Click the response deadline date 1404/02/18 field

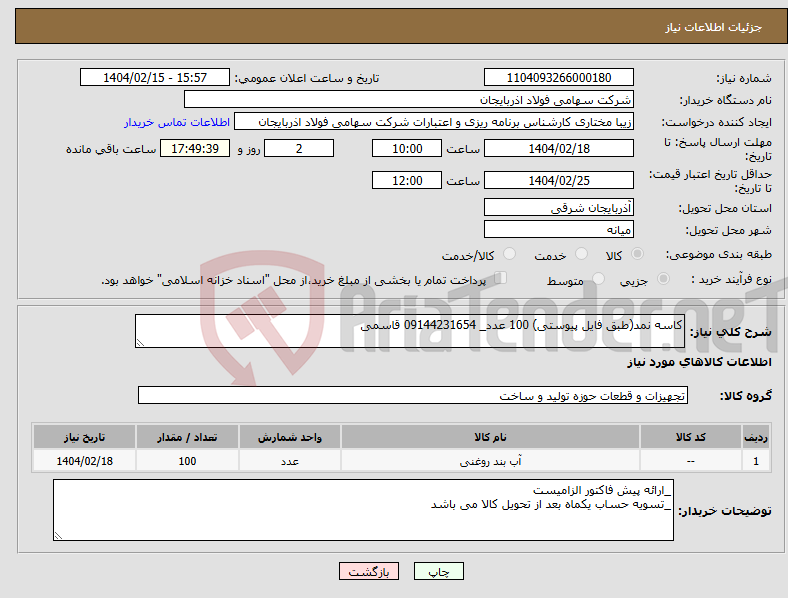tap(559, 149)
